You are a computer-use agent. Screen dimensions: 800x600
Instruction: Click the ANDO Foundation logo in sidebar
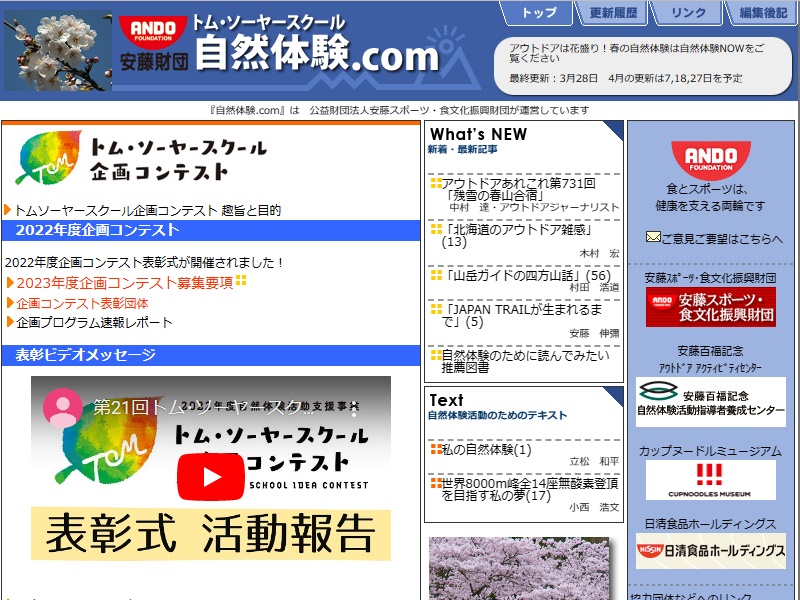click(x=711, y=160)
